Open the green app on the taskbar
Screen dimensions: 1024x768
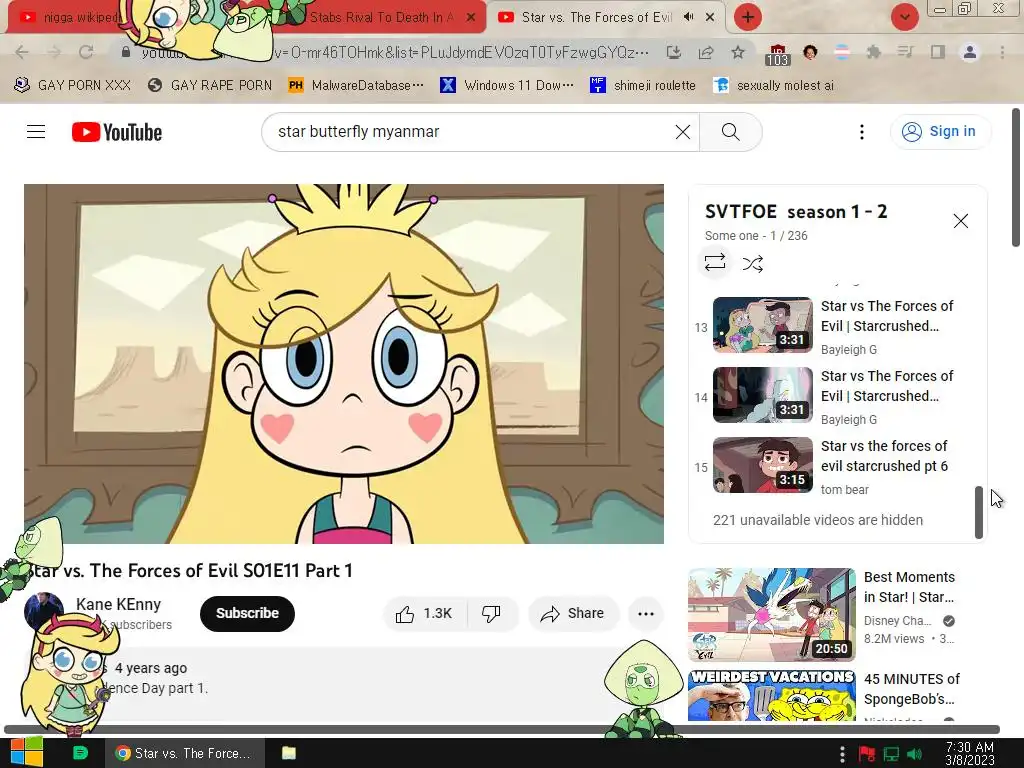[80, 753]
